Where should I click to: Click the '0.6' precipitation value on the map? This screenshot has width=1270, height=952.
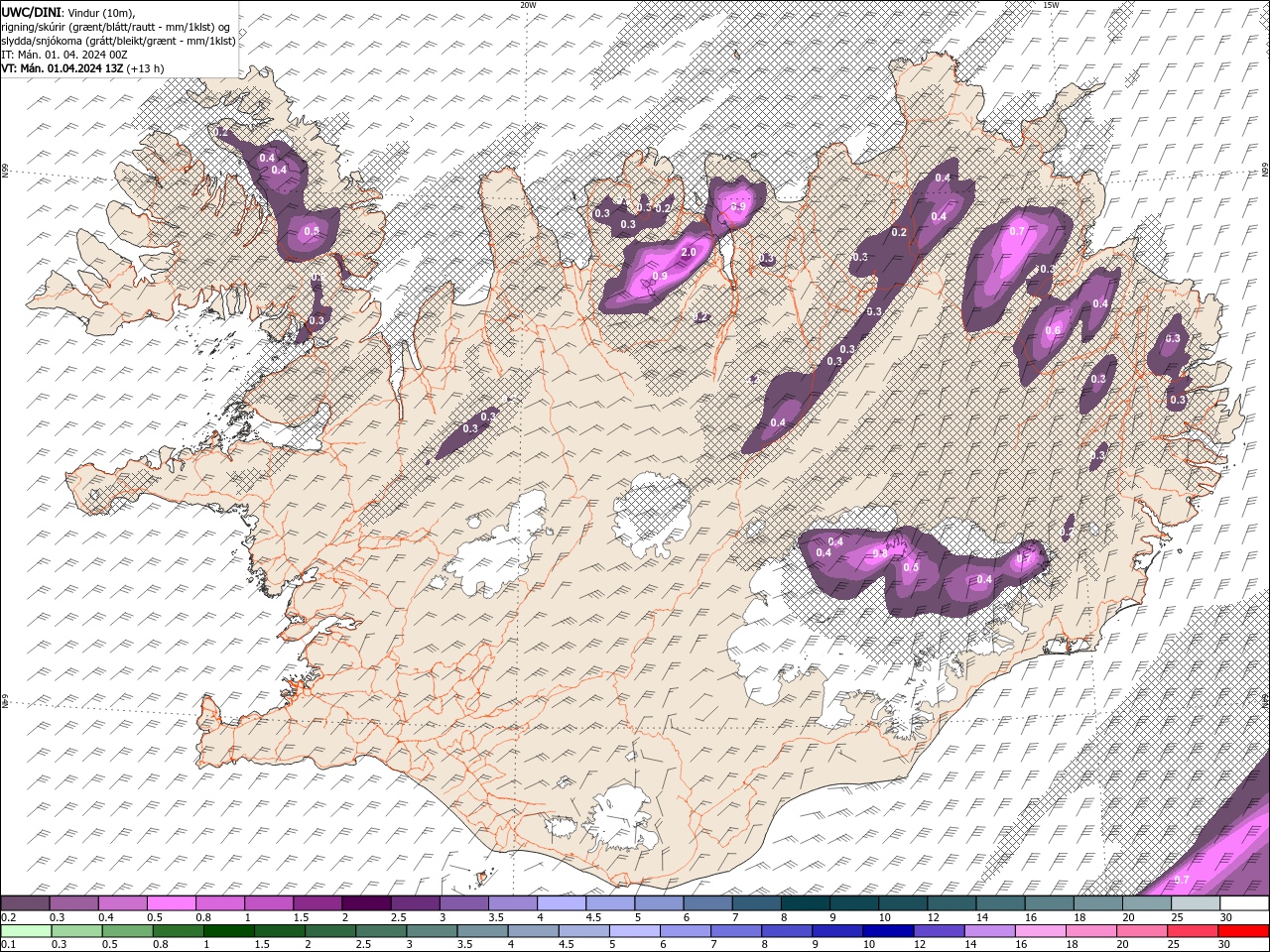1053,331
